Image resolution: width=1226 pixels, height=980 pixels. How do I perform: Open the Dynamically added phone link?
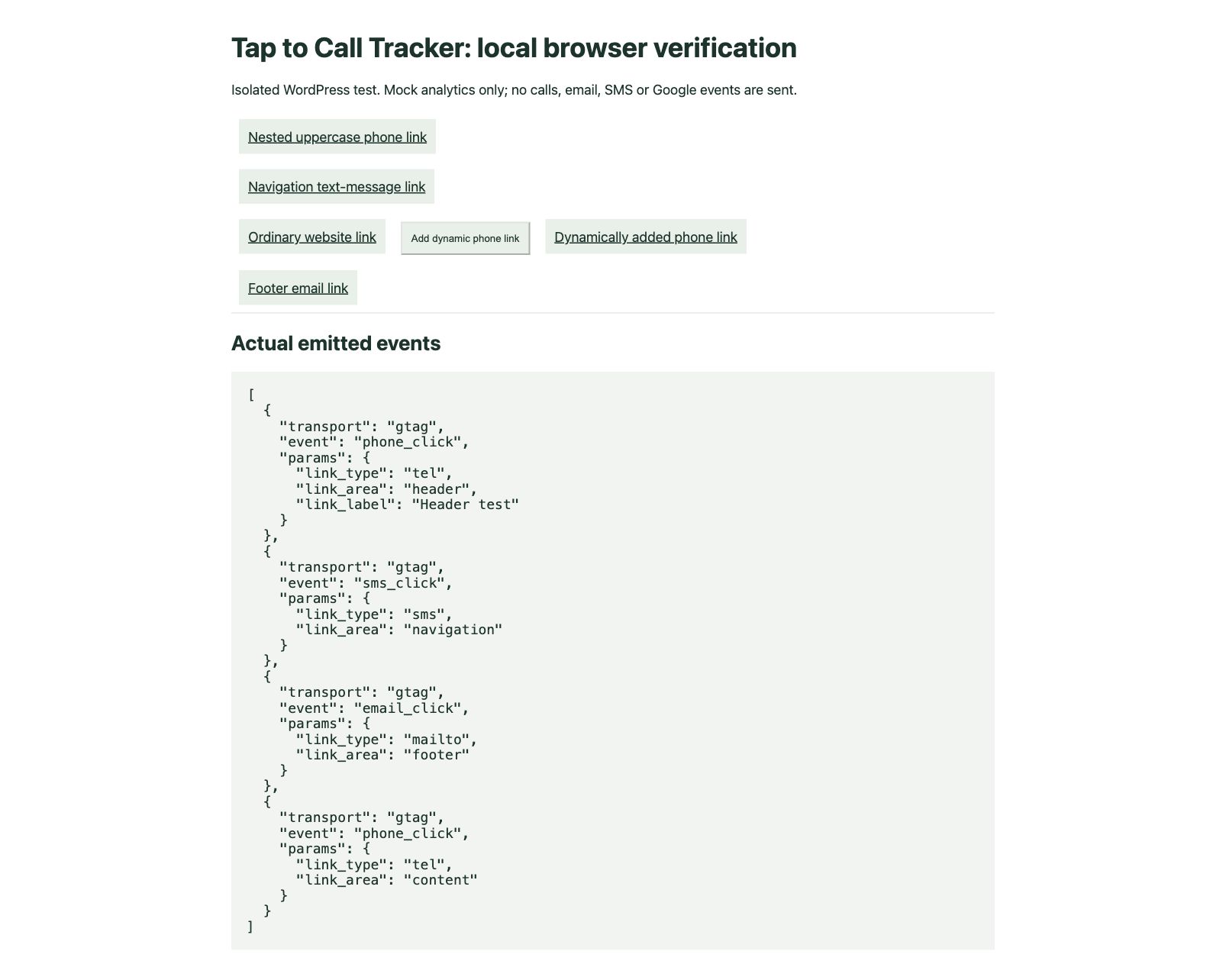[646, 237]
